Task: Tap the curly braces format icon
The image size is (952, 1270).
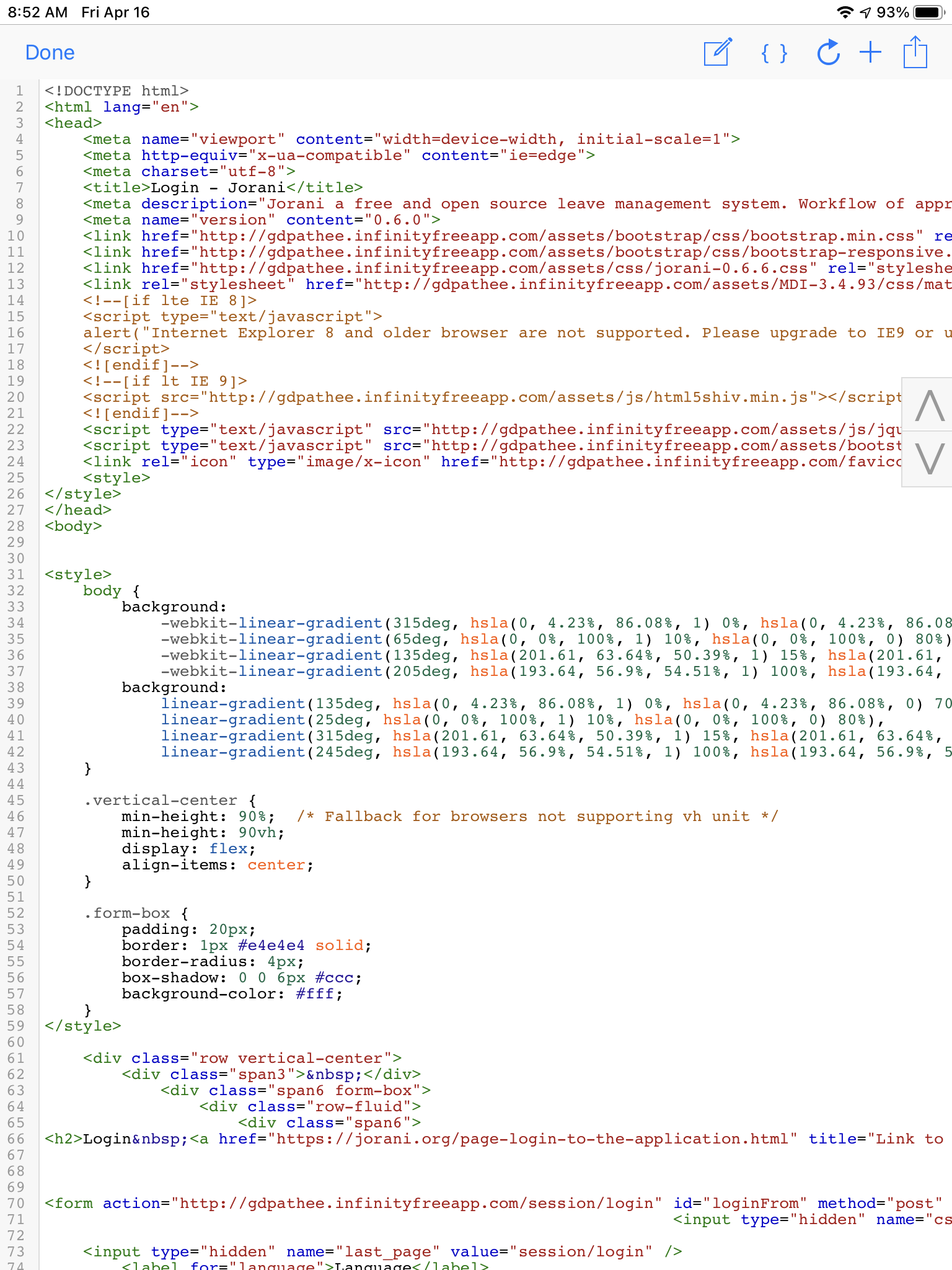Action: 774,53
